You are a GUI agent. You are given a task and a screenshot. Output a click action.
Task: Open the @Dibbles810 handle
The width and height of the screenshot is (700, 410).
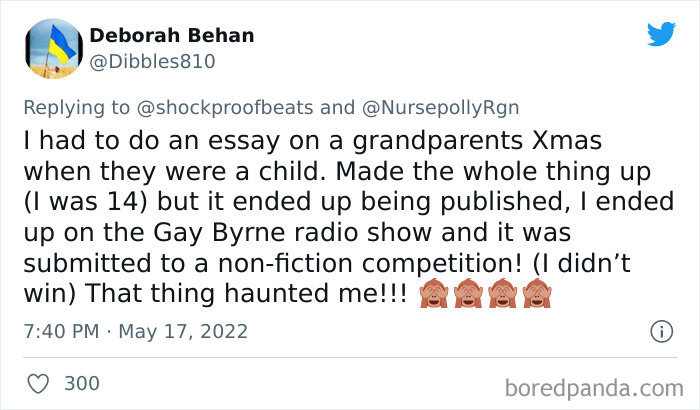pos(152,61)
